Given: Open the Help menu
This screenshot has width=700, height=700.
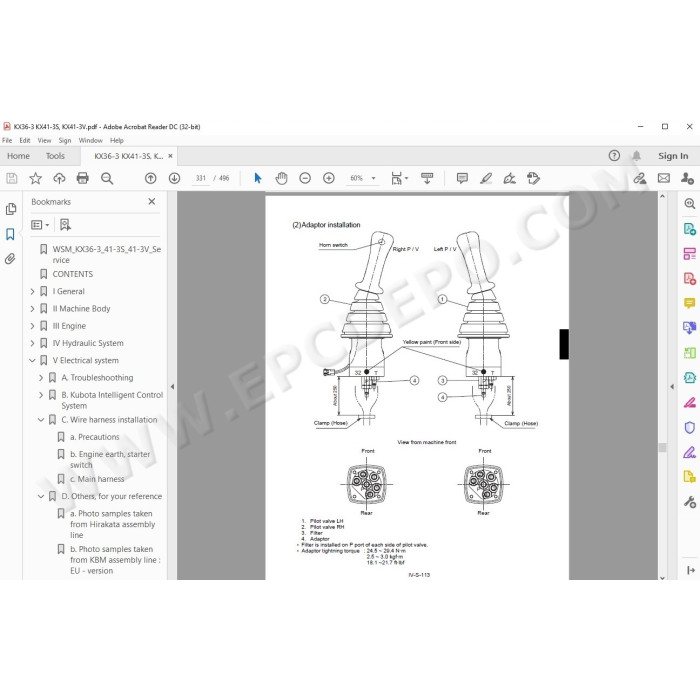Looking at the screenshot, I should click(117, 140).
